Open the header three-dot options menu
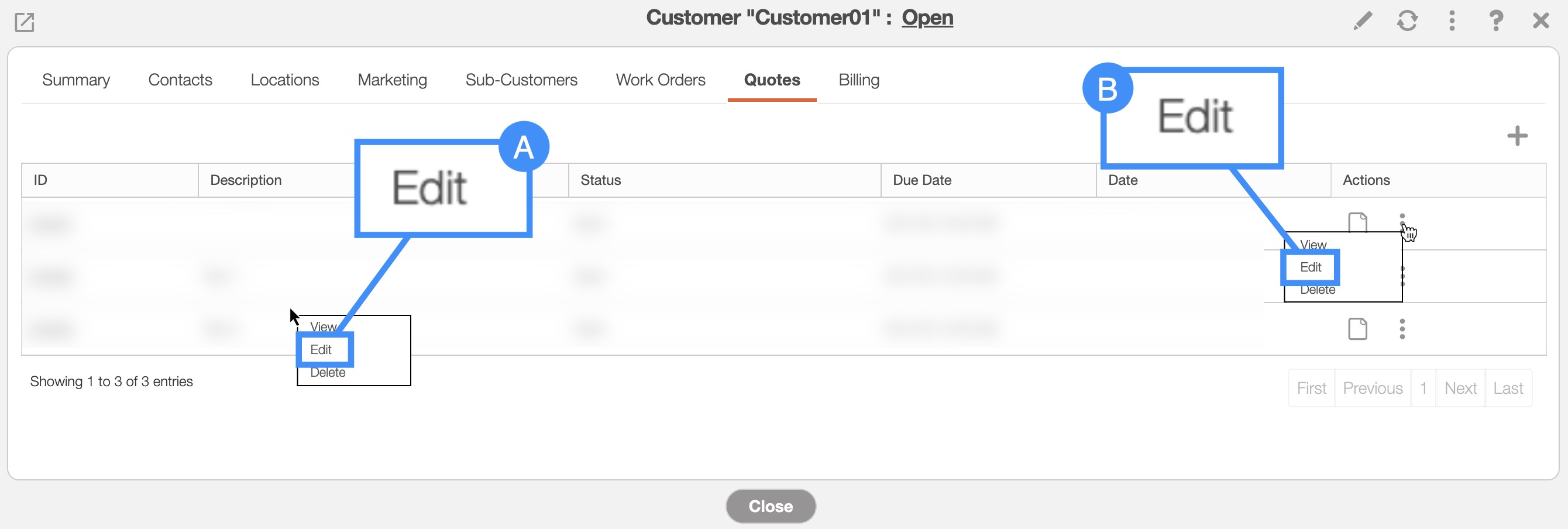This screenshot has height=529, width=1568. pos(1452,21)
